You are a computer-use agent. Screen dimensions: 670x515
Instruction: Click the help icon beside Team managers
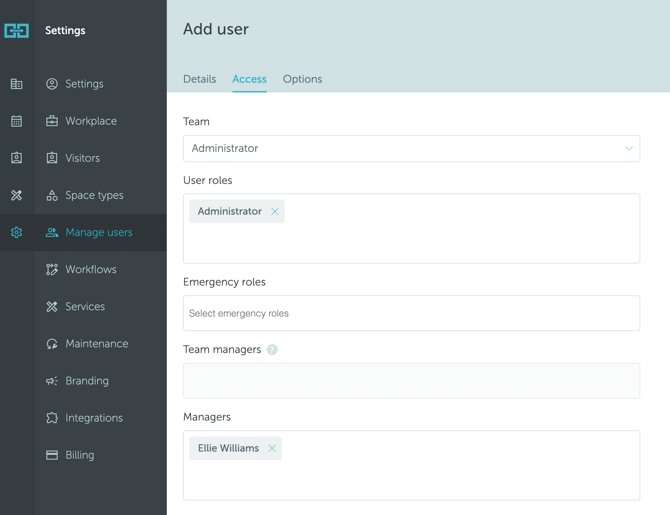pyautogui.click(x=272, y=350)
